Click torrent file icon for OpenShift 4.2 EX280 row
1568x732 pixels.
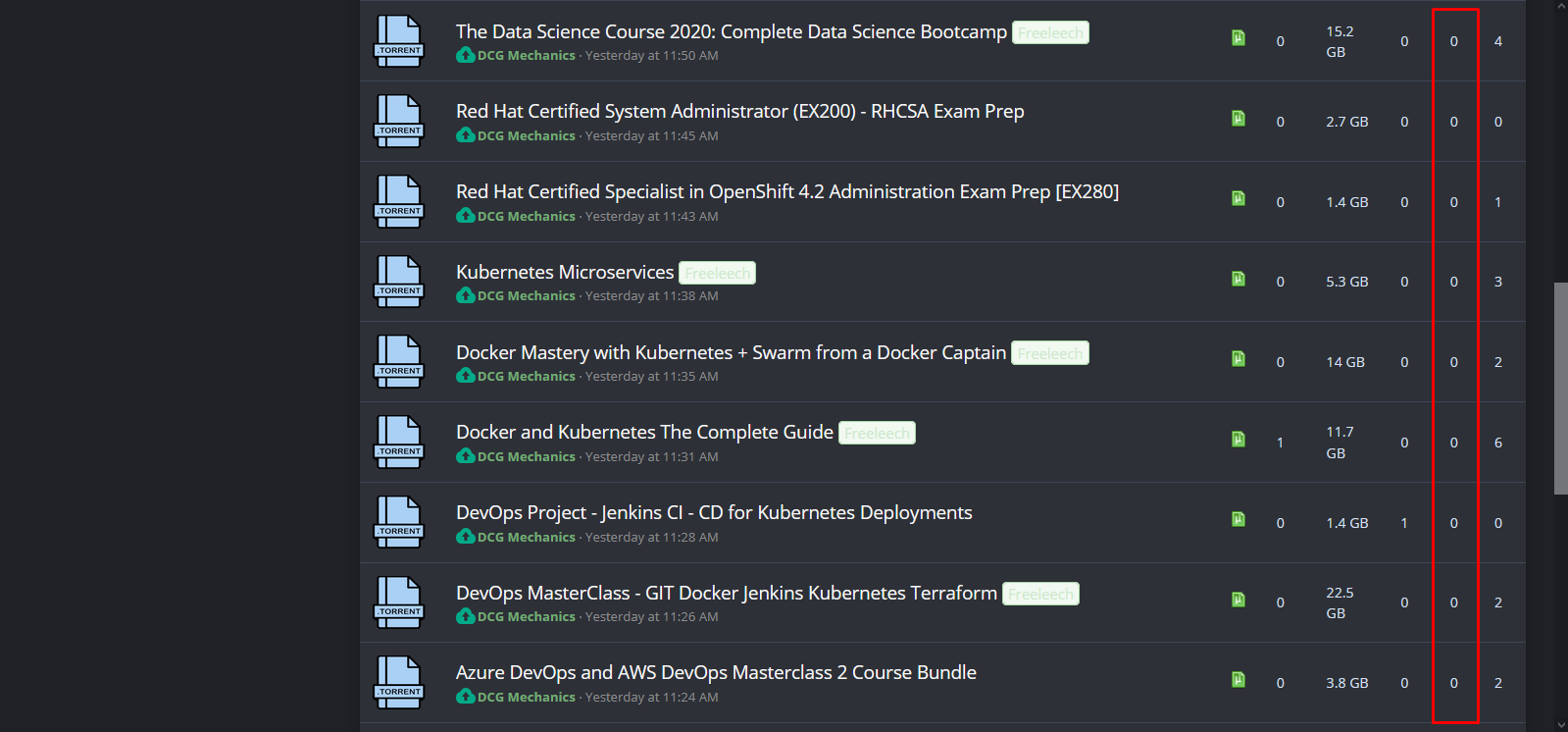pyautogui.click(x=399, y=202)
